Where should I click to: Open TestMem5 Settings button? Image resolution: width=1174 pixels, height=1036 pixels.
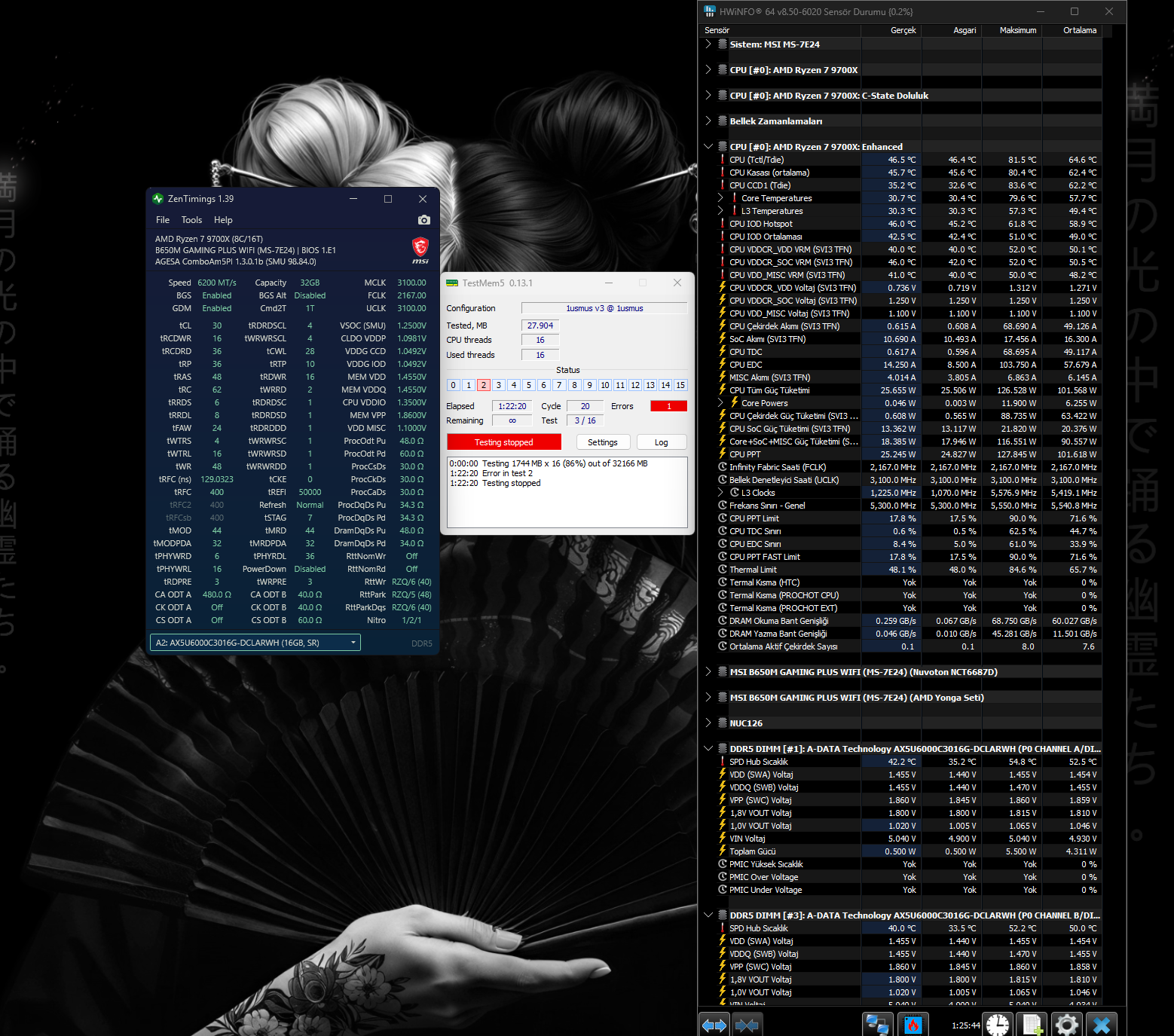[603, 442]
